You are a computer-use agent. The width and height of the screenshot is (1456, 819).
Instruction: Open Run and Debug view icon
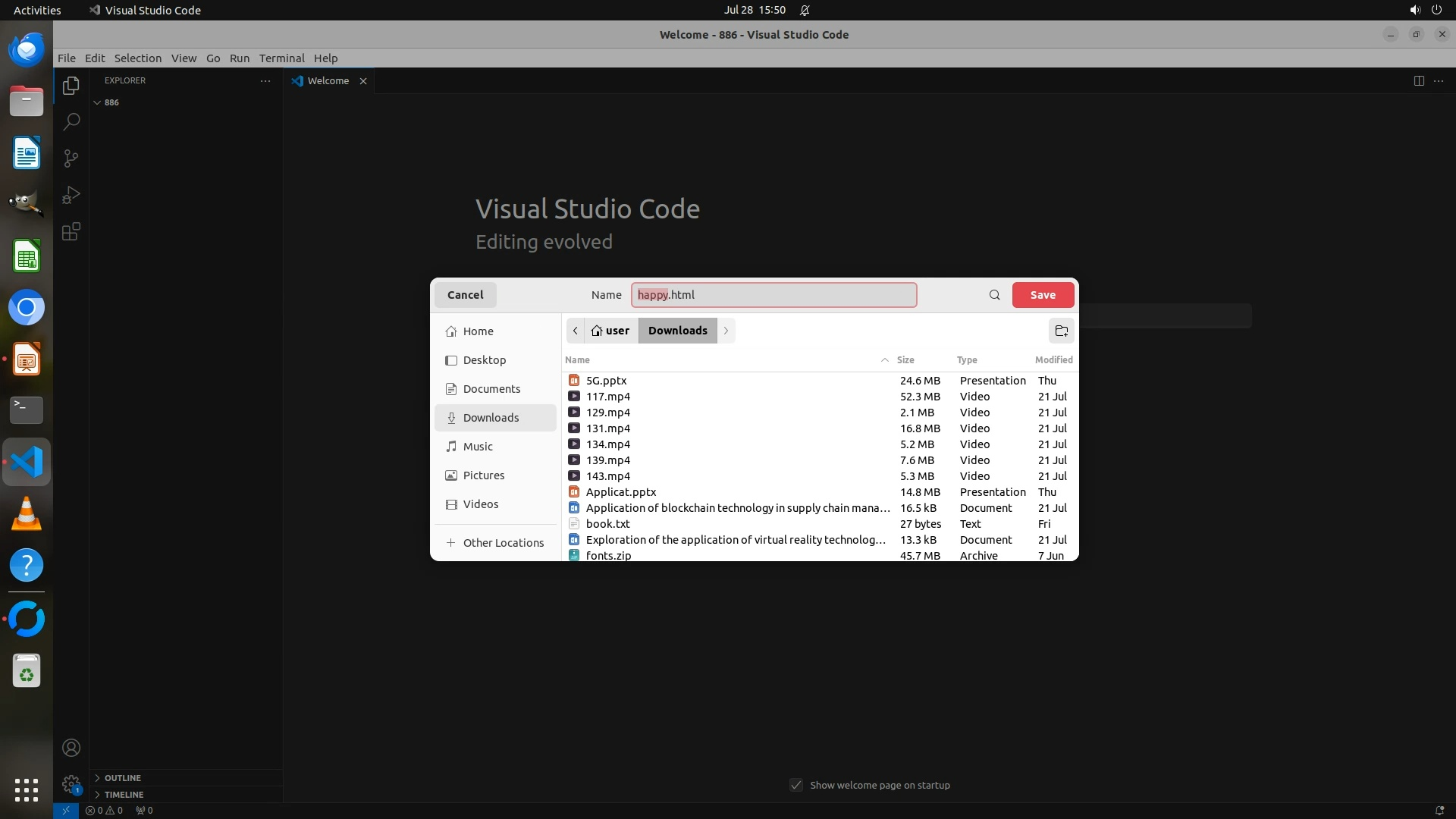[71, 195]
